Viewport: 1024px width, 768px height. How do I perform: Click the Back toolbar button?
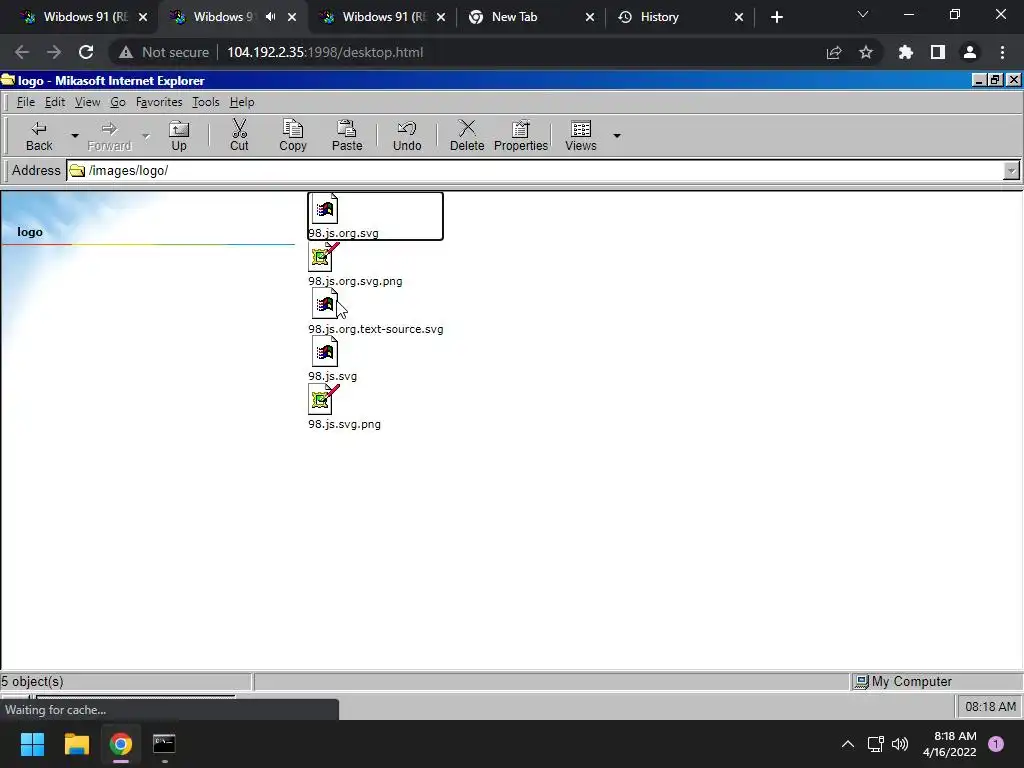(39, 136)
